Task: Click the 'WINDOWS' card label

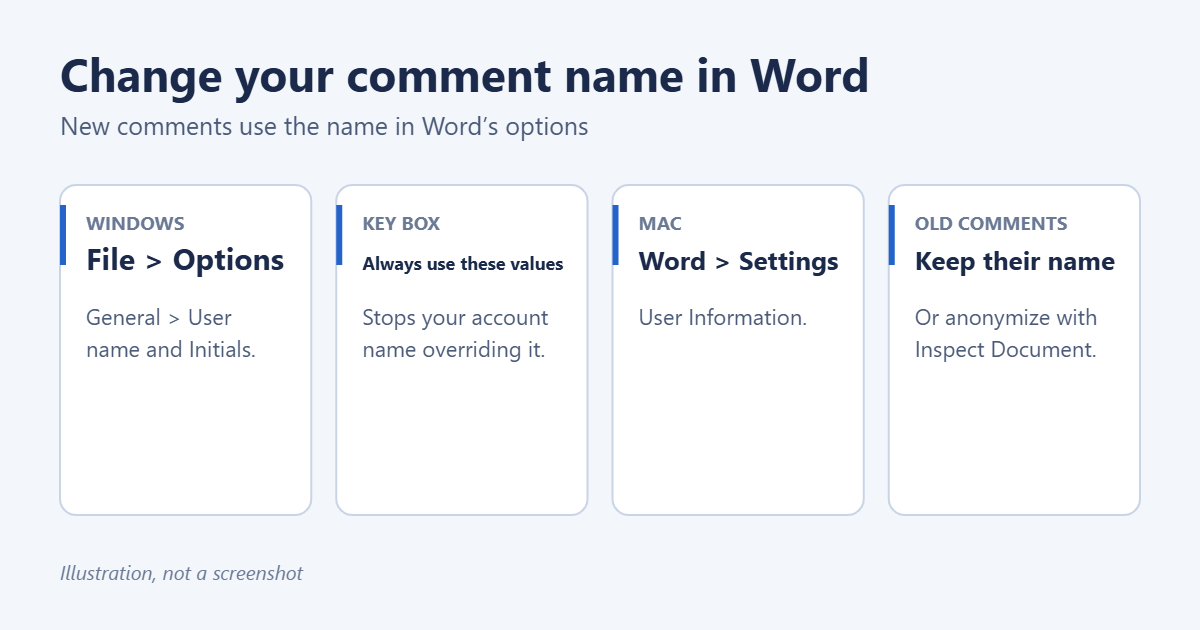Action: pos(135,224)
